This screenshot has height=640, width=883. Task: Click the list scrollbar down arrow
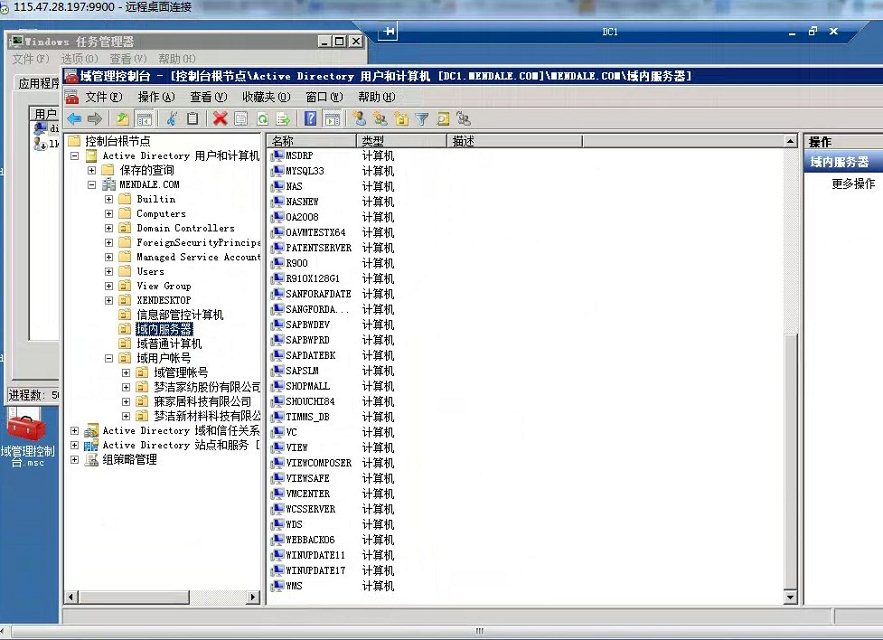point(790,597)
